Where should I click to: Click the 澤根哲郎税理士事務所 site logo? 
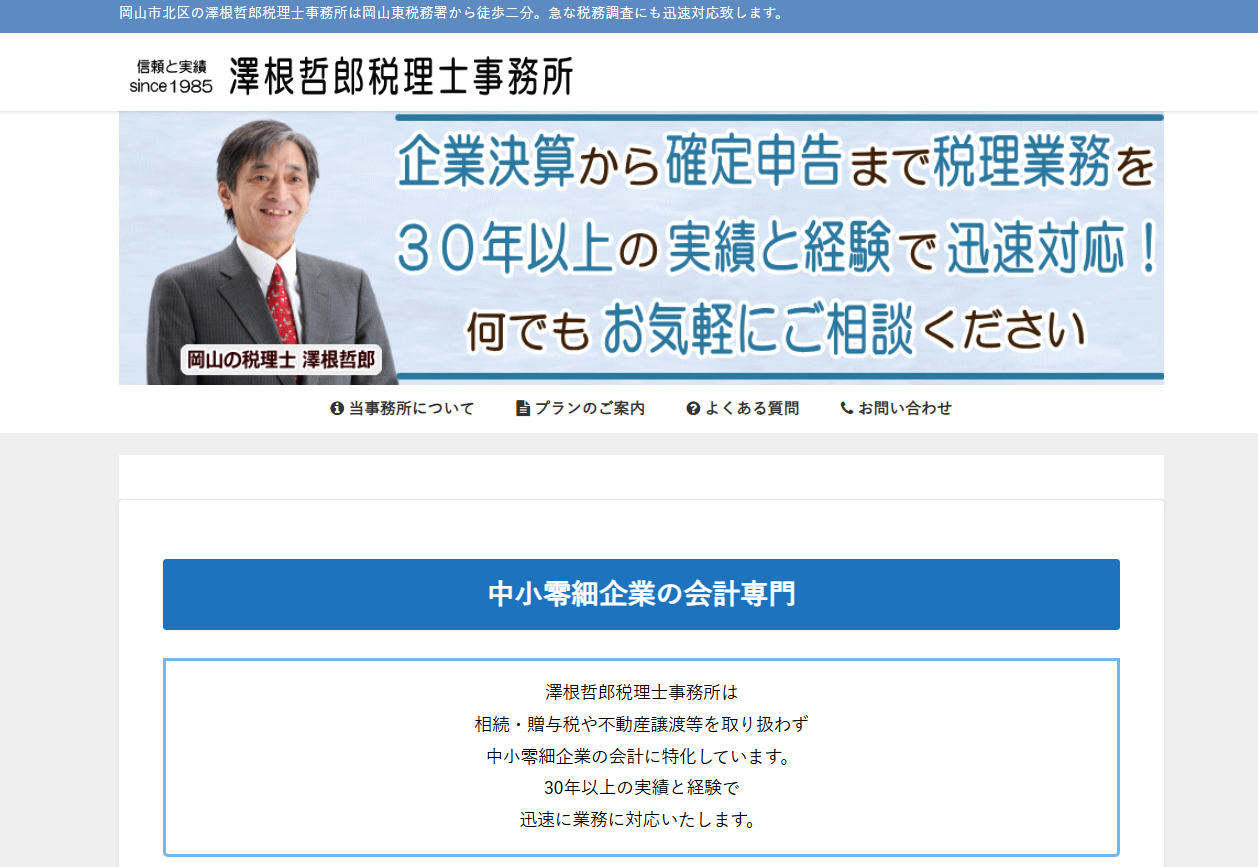[401, 75]
